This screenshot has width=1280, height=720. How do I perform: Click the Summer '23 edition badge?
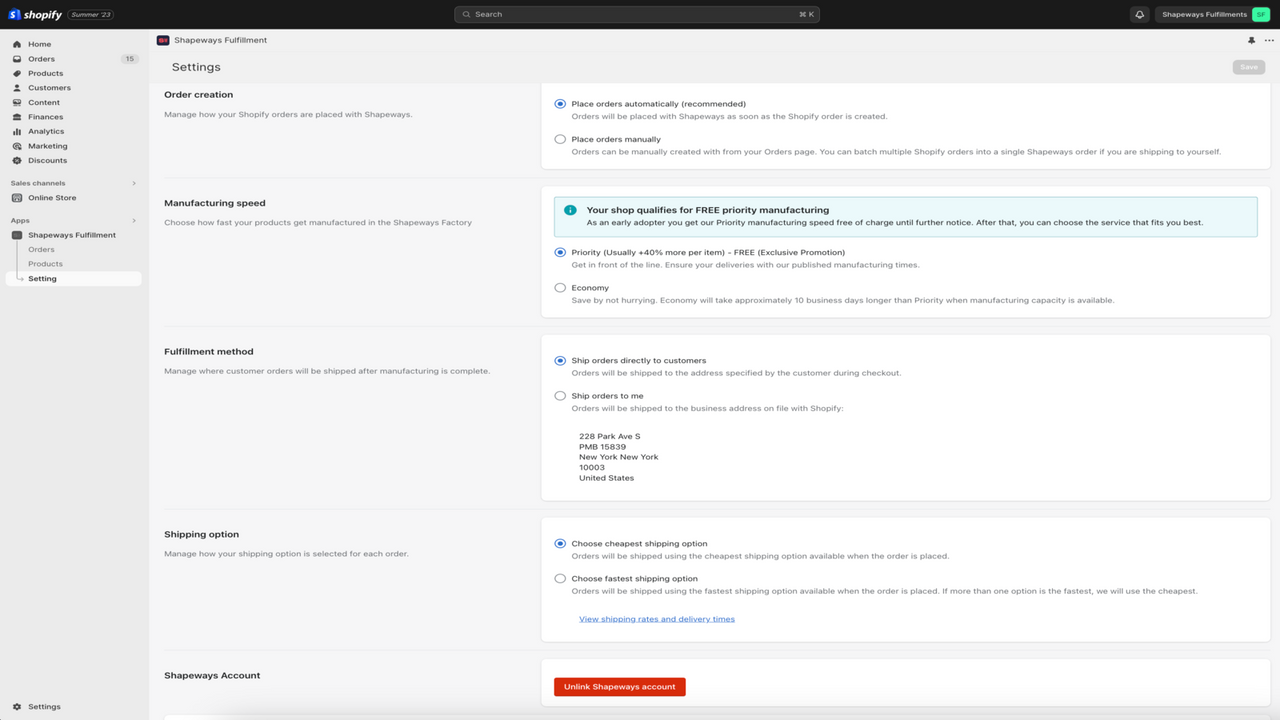91,15
